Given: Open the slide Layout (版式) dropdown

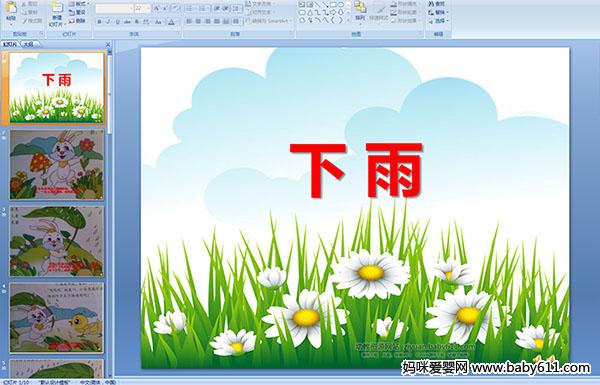Looking at the screenshot, I should [x=78, y=4].
